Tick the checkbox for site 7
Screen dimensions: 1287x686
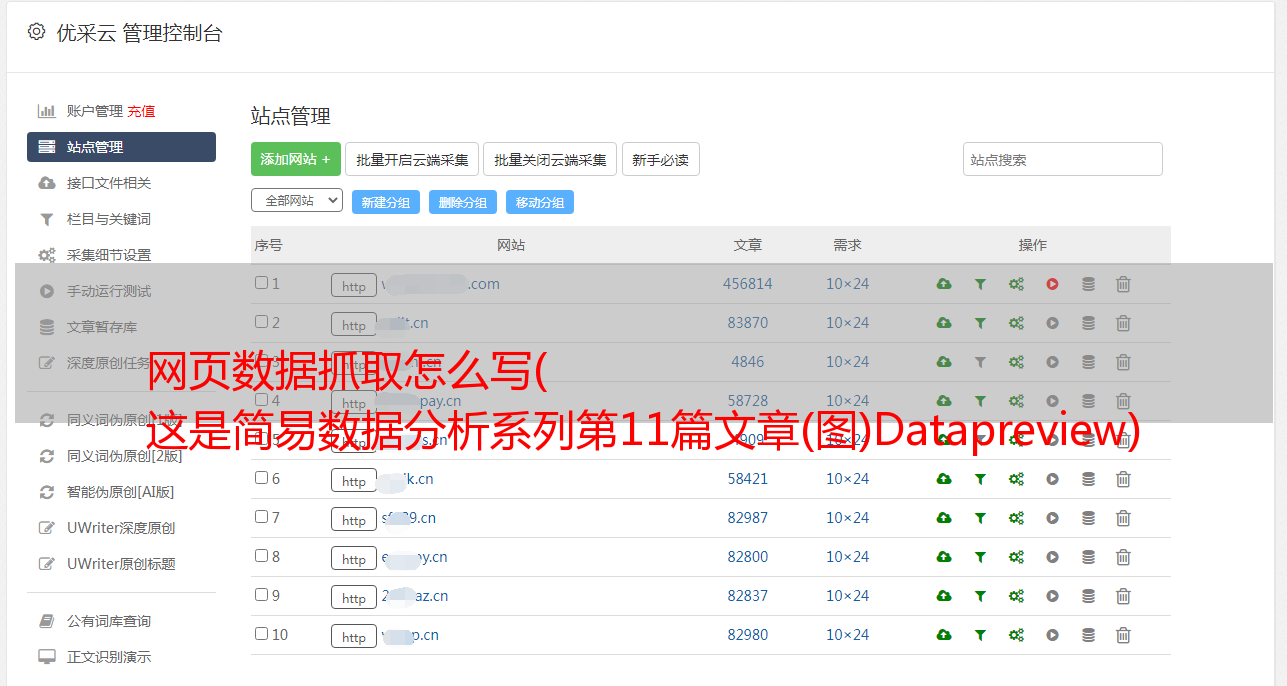pos(261,517)
